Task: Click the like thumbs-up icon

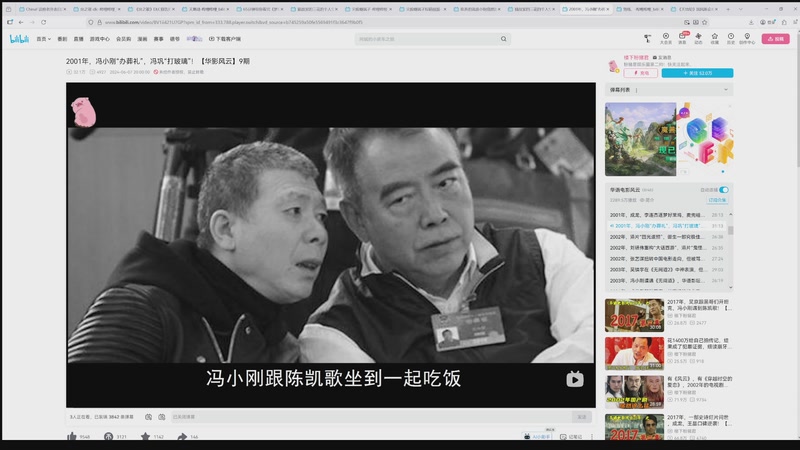Action: [72, 437]
